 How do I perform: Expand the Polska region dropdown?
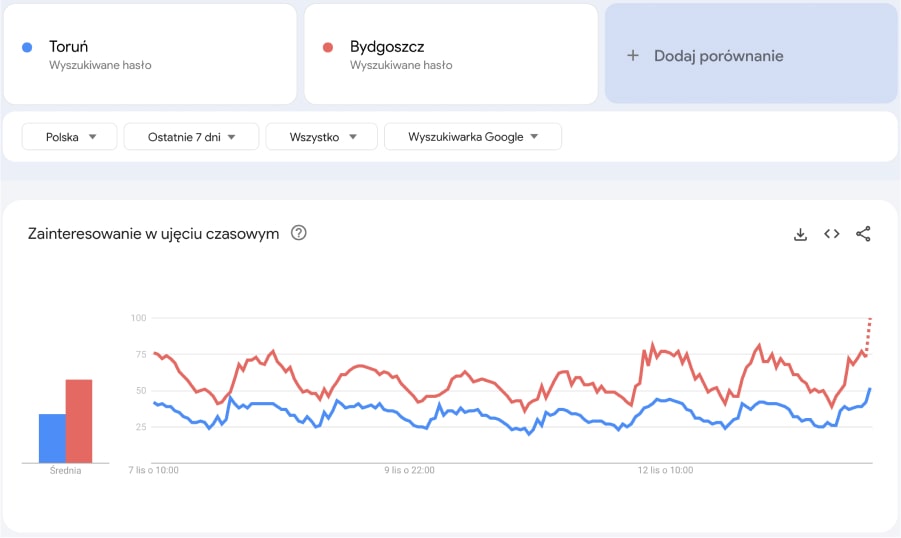point(70,137)
